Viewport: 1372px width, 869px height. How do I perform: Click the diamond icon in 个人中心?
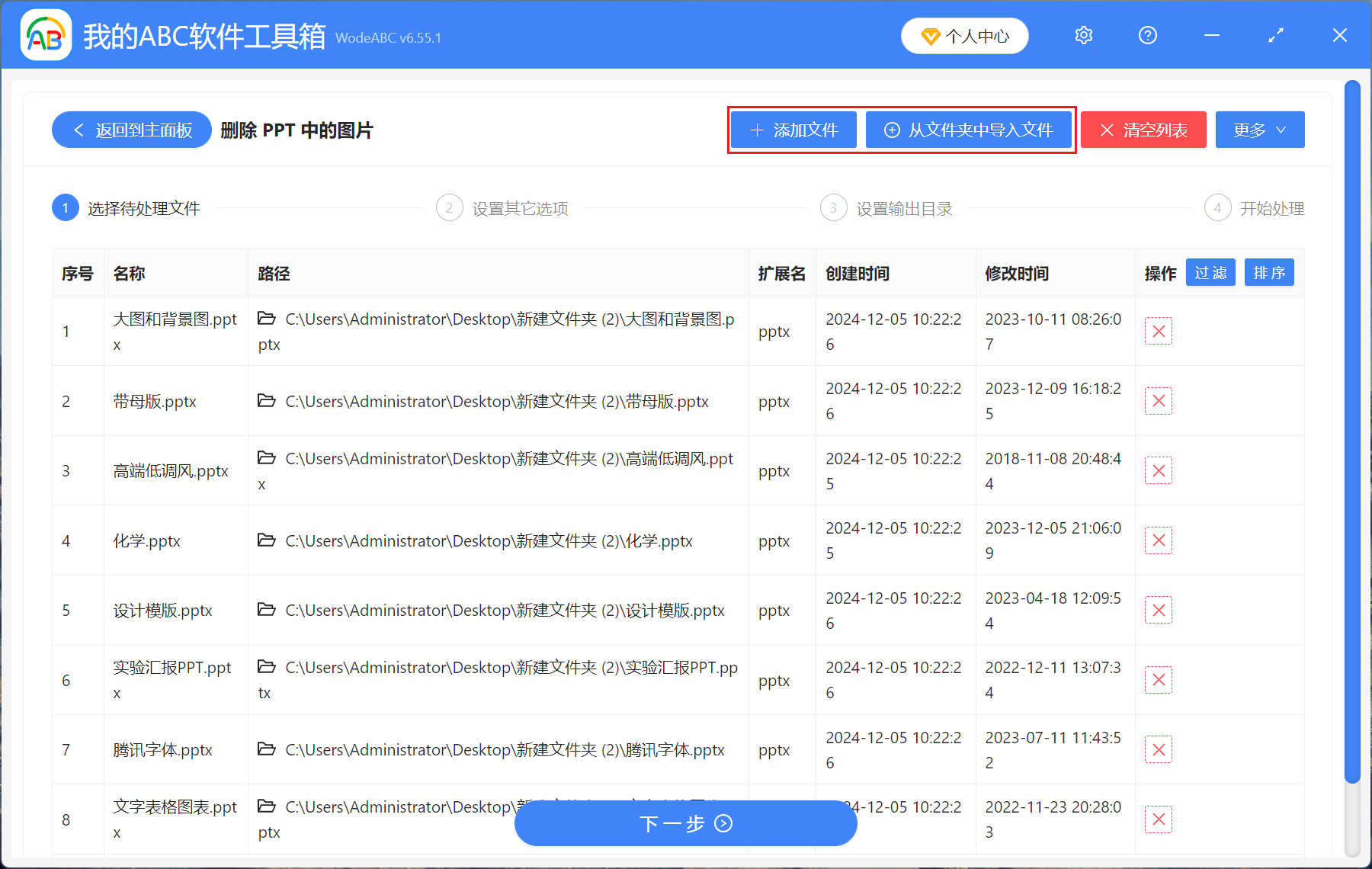point(930,36)
